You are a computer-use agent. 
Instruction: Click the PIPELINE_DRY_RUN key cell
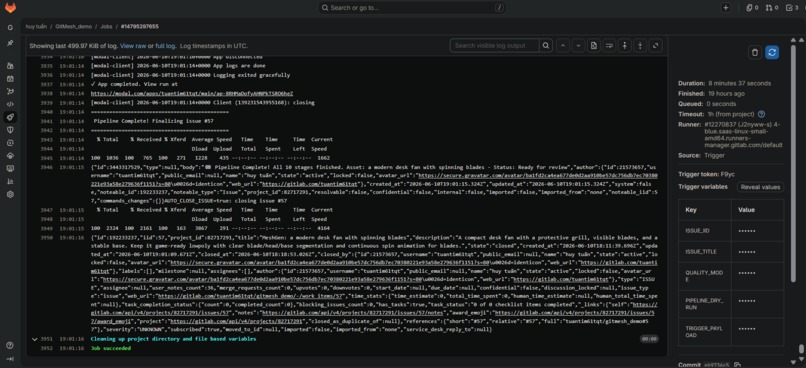coord(704,304)
